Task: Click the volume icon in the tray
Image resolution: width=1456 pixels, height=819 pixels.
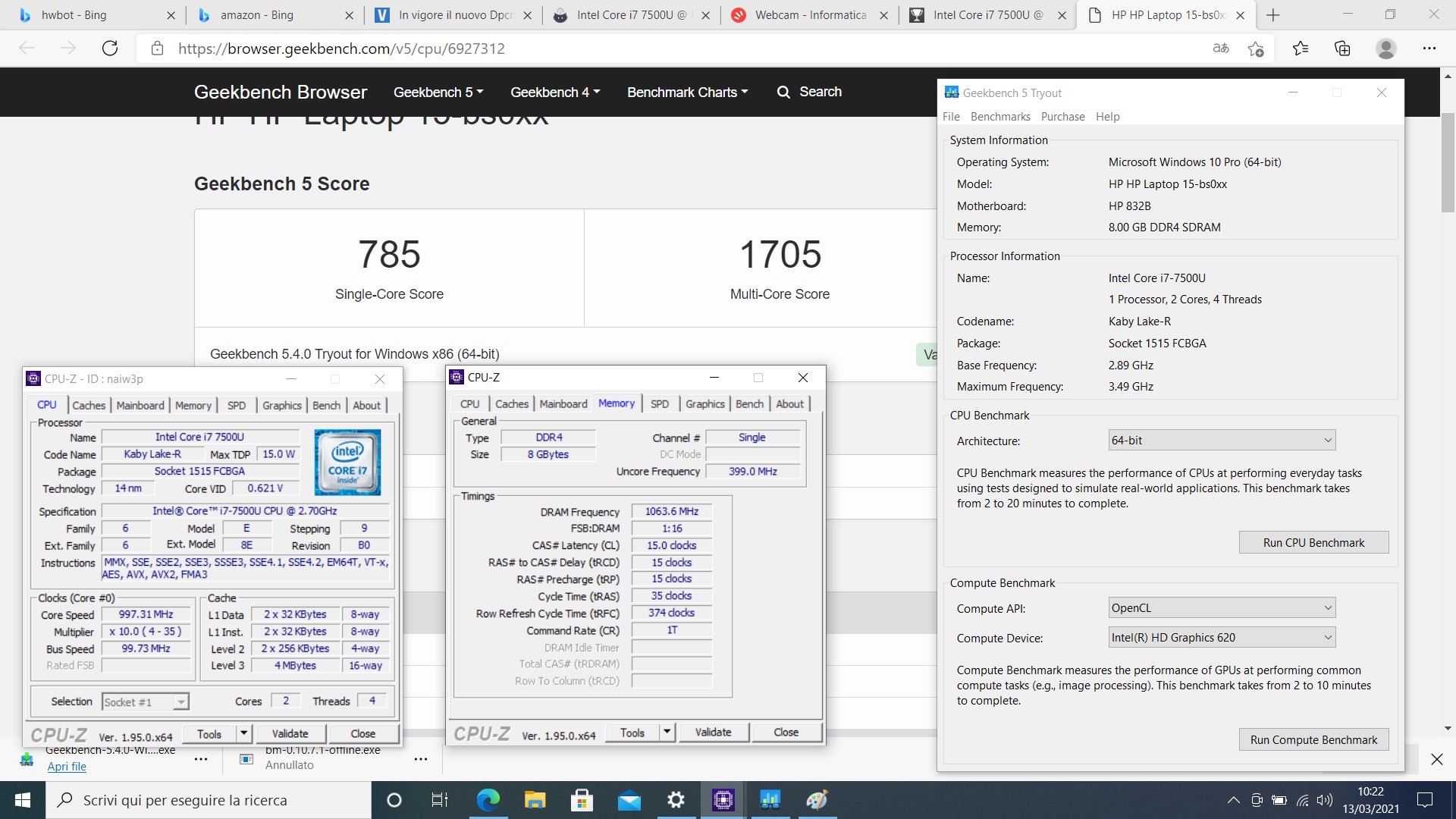Action: click(x=1325, y=800)
